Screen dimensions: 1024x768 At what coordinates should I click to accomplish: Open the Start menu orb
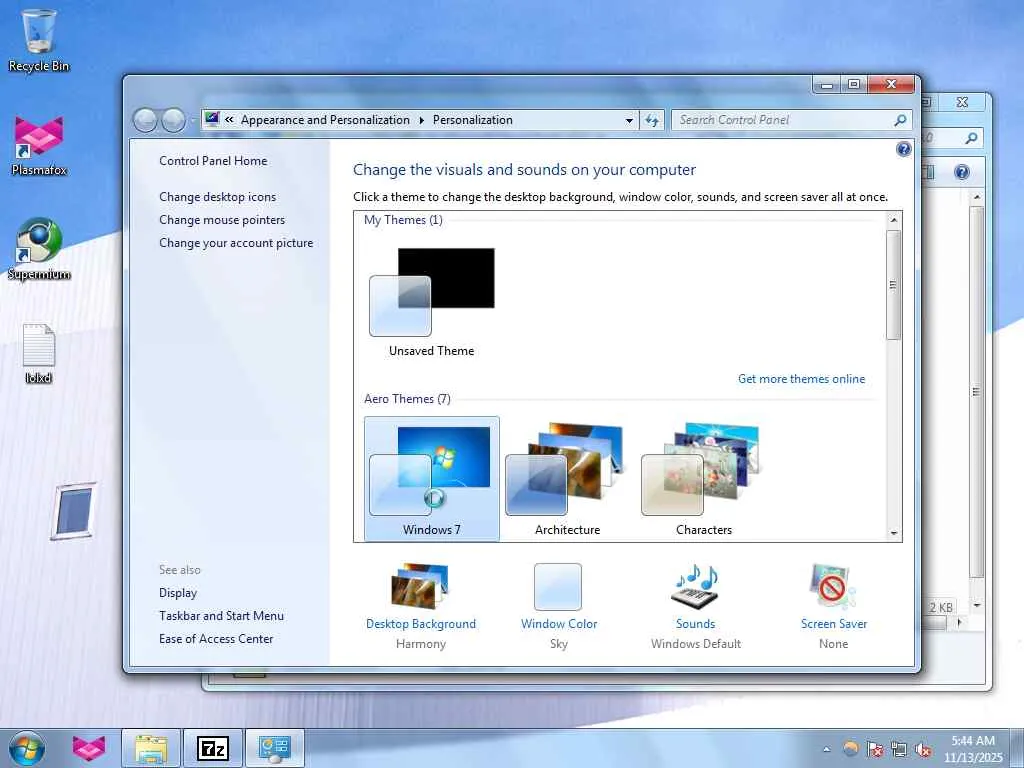[x=27, y=748]
